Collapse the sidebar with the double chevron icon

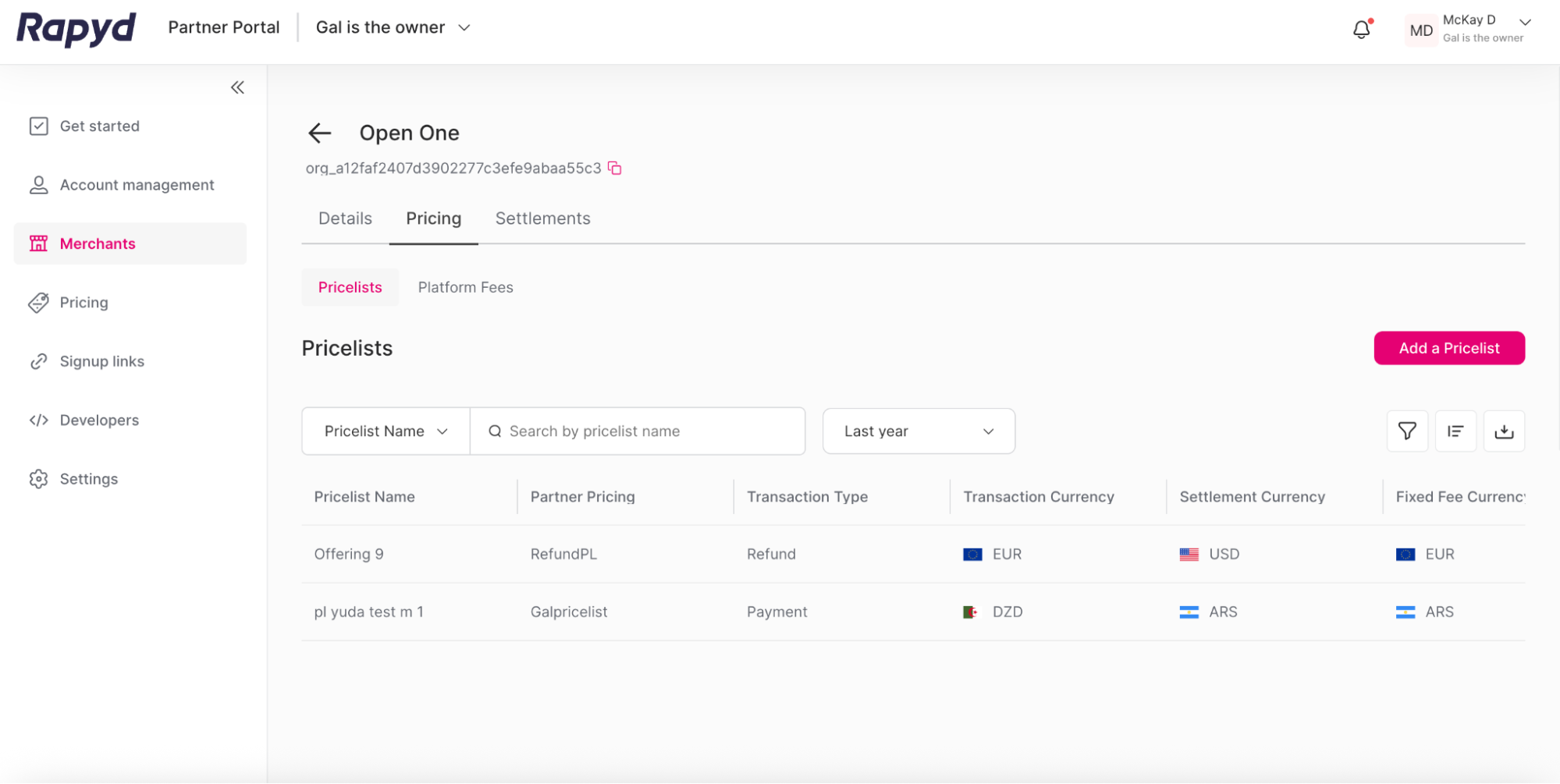click(237, 87)
